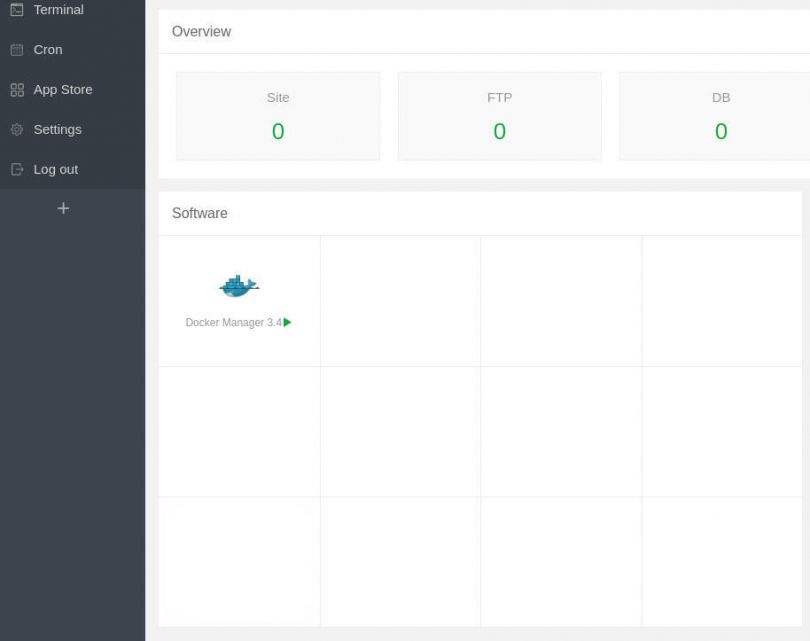Choose the Log out text

click(x=55, y=170)
